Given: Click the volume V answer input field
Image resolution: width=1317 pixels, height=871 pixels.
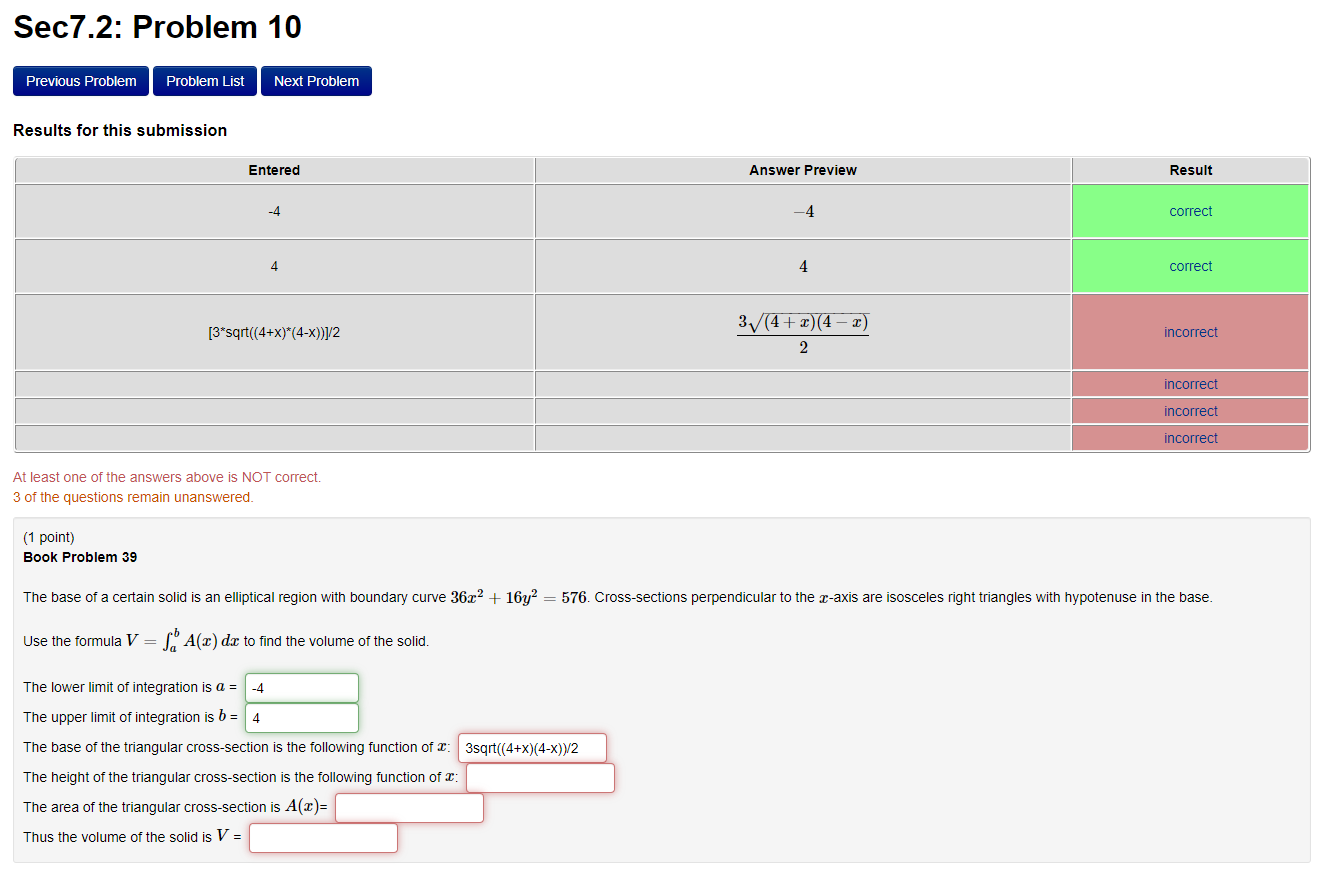Looking at the screenshot, I should coord(323,837).
